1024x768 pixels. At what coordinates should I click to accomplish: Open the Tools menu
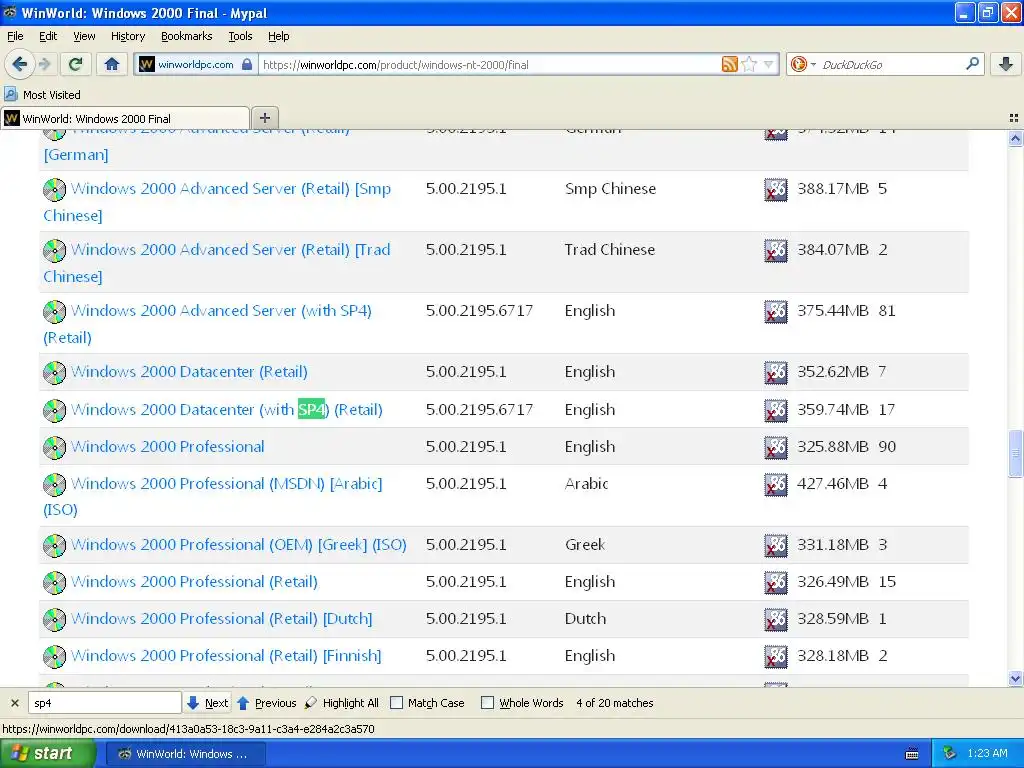click(x=240, y=36)
